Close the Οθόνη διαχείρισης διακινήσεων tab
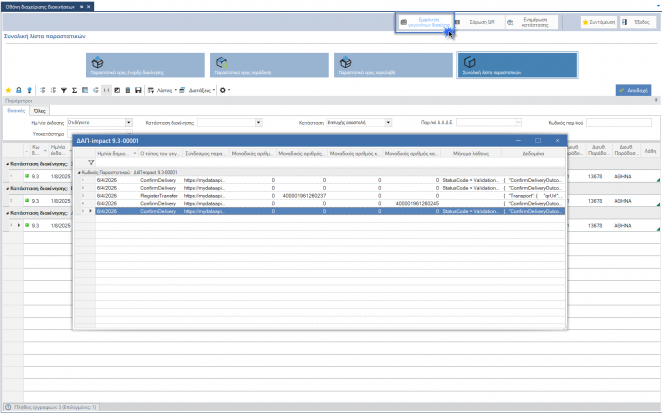The width and height of the screenshot is (662, 413). pyautogui.click(x=89, y=7)
